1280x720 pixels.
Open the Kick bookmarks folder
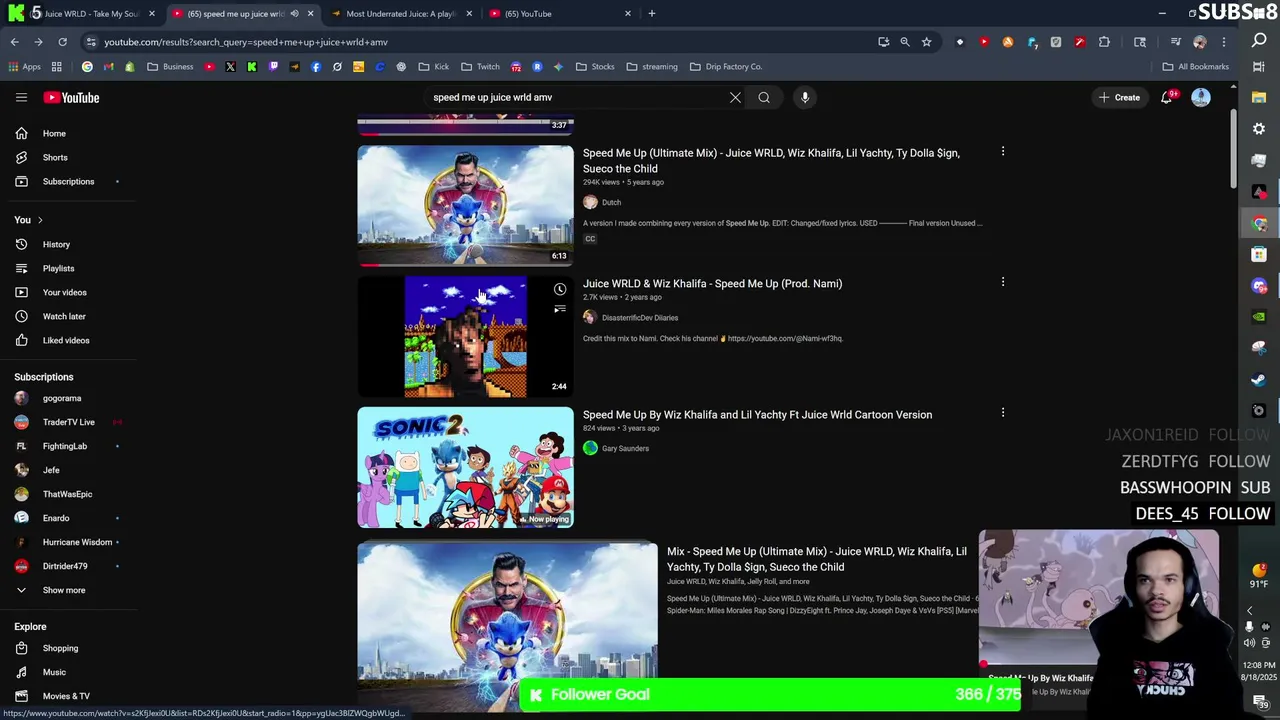pos(434,67)
